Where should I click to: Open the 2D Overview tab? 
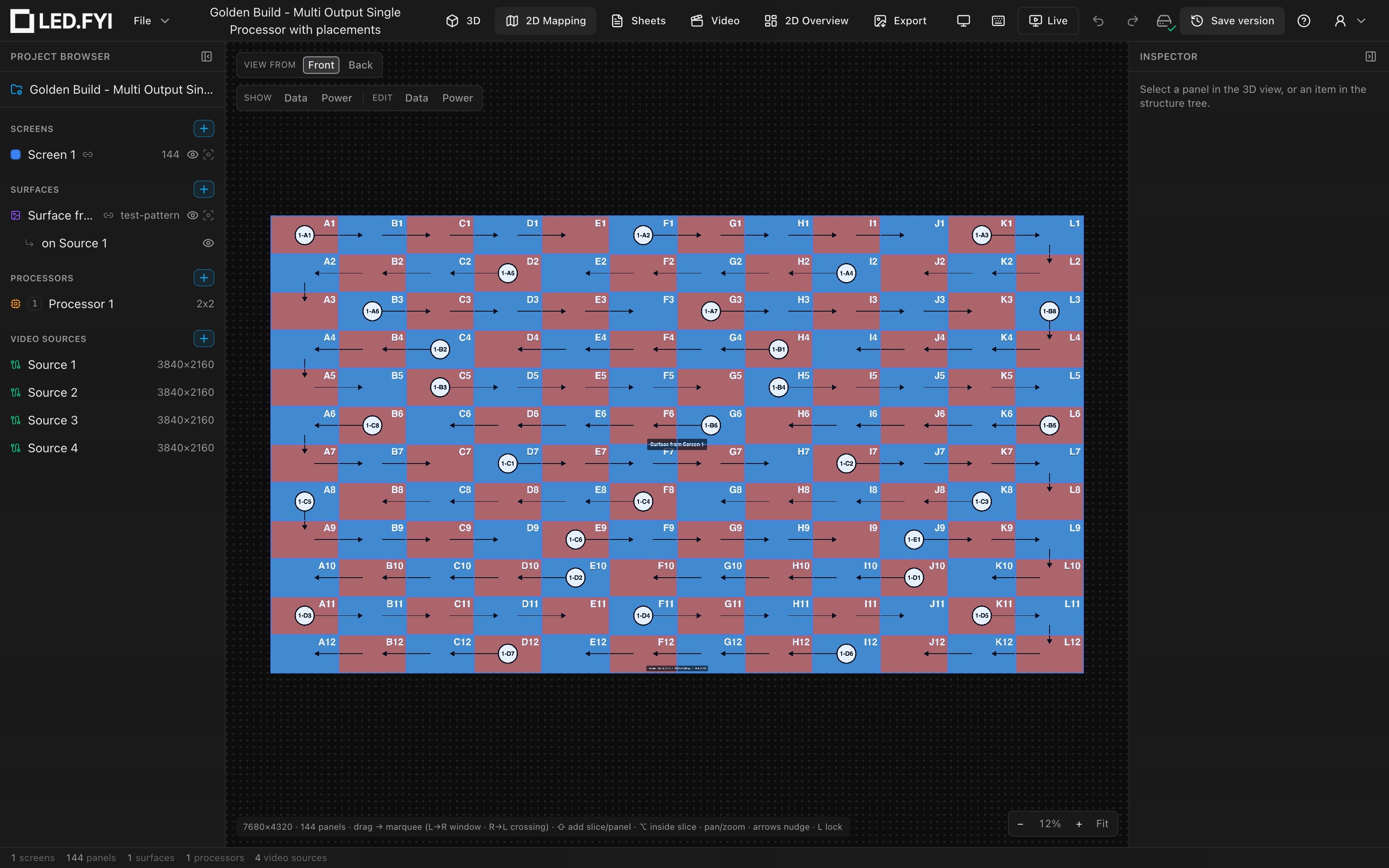[806, 21]
